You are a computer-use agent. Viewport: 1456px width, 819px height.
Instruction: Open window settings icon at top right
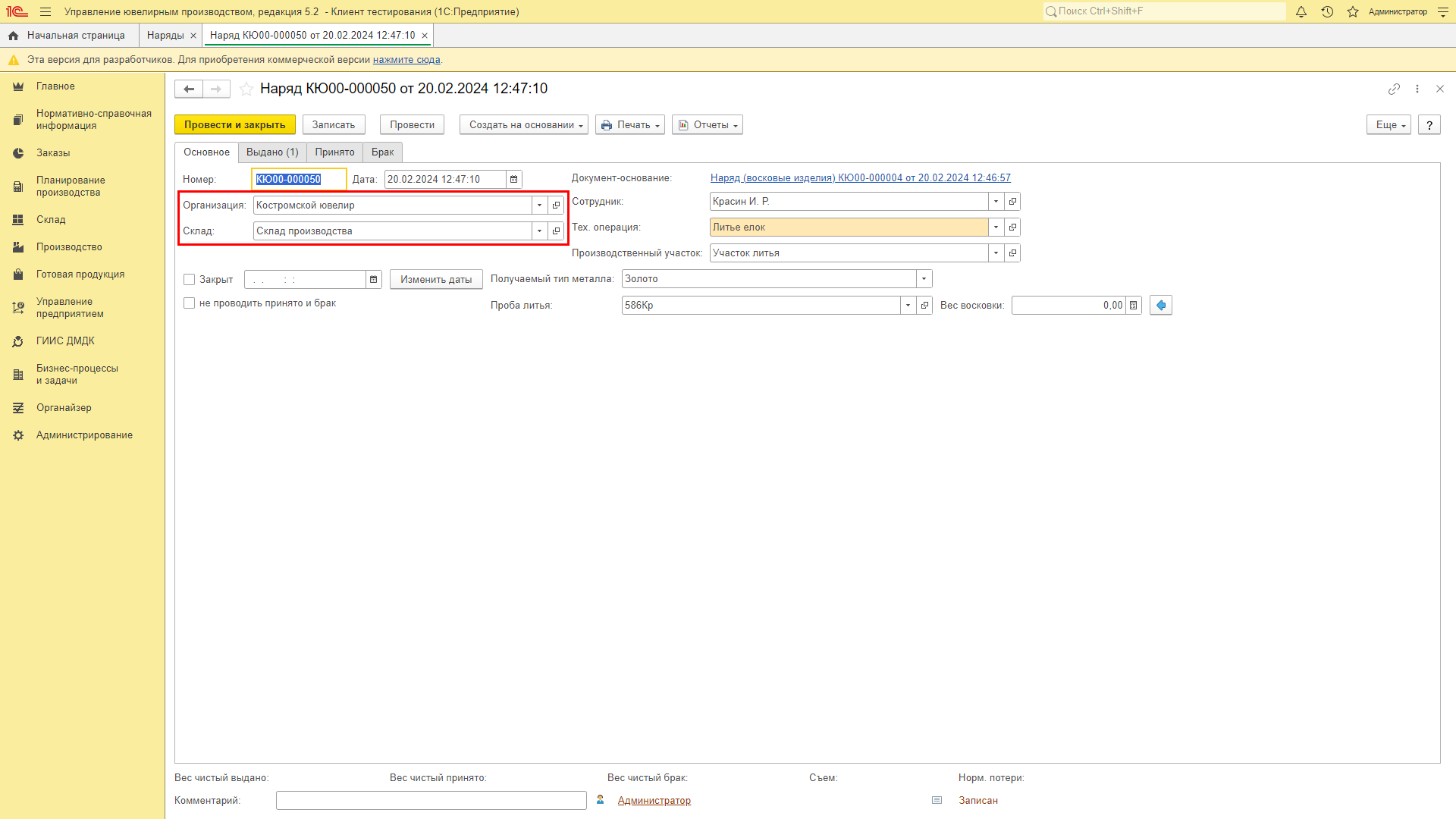(x=1443, y=12)
